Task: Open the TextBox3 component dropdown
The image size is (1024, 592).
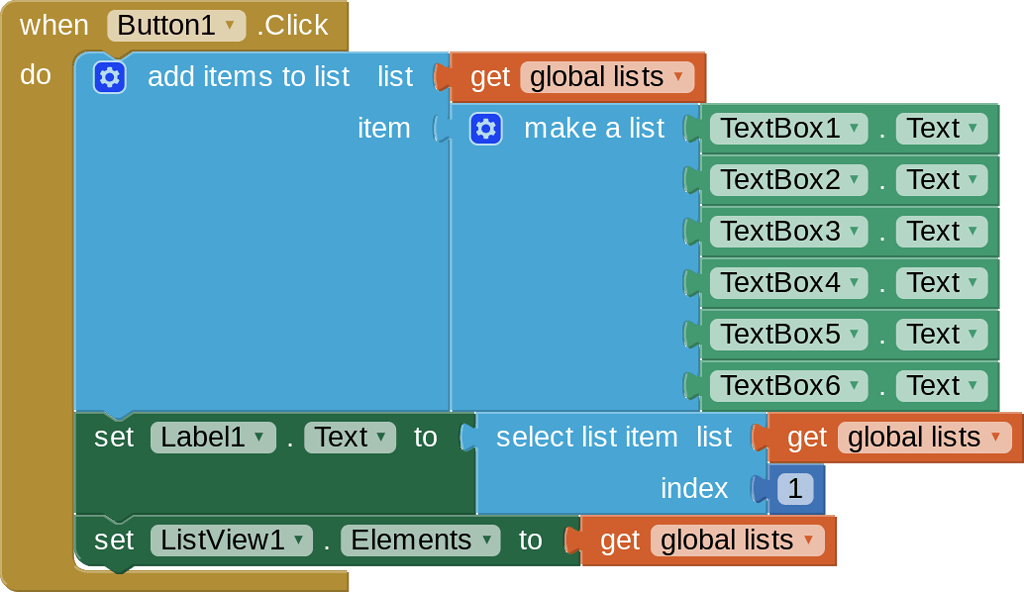Action: tap(788, 232)
